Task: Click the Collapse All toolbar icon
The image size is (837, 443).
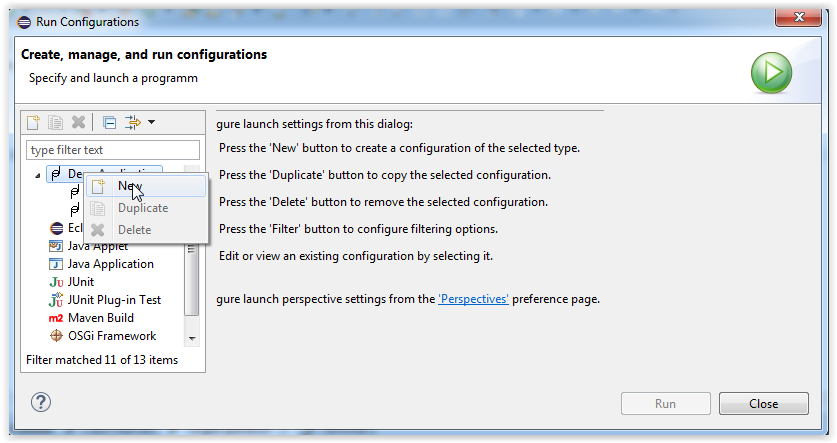Action: coord(110,122)
